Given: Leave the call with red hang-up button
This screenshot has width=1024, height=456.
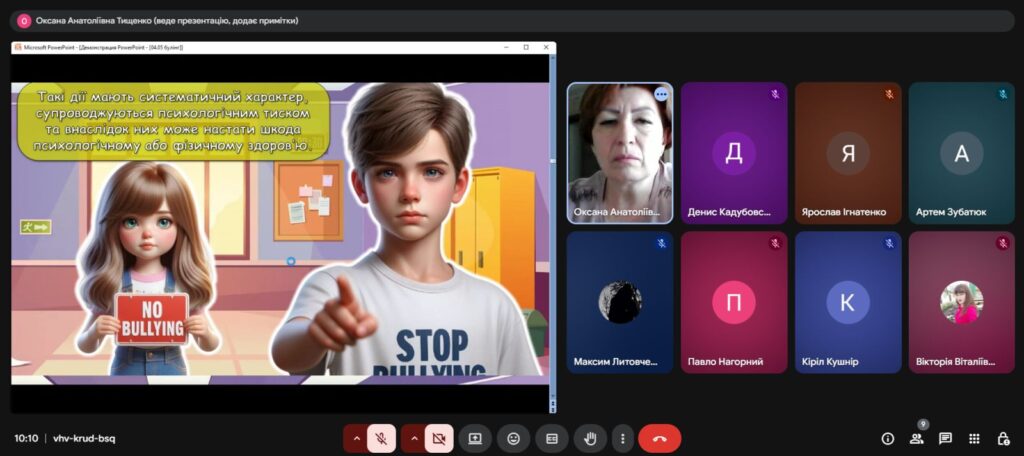Looking at the screenshot, I should 660,438.
